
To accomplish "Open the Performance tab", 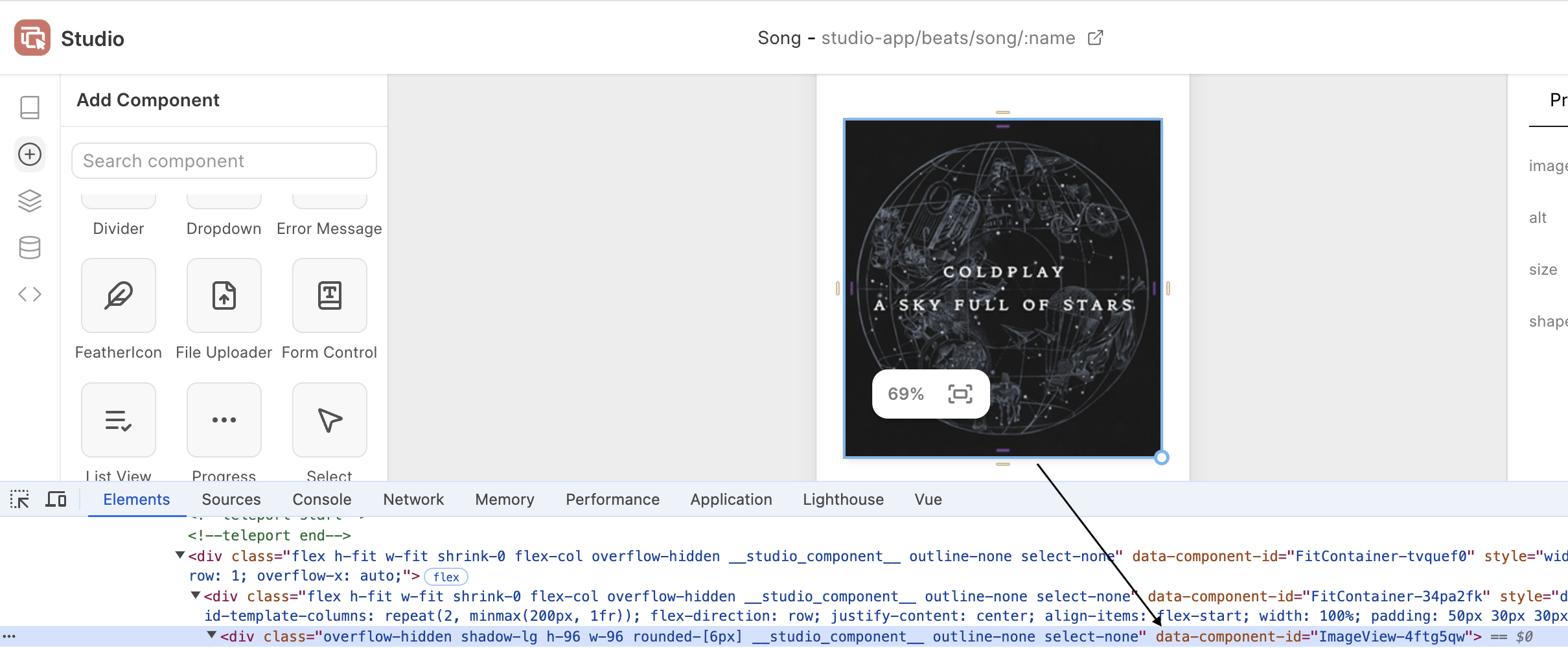I will (613, 500).
